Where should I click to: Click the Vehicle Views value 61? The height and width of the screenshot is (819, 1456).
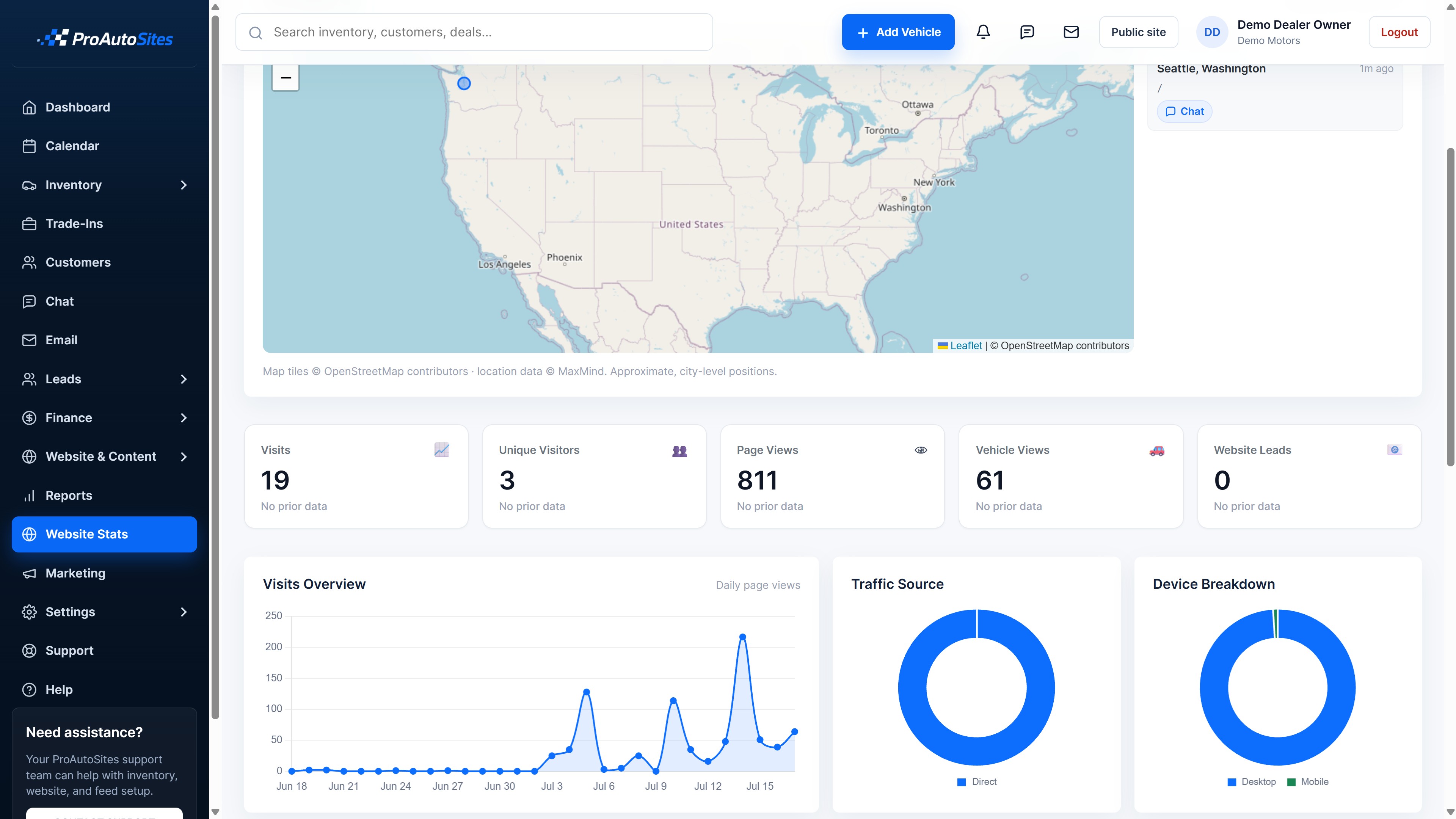point(990,480)
